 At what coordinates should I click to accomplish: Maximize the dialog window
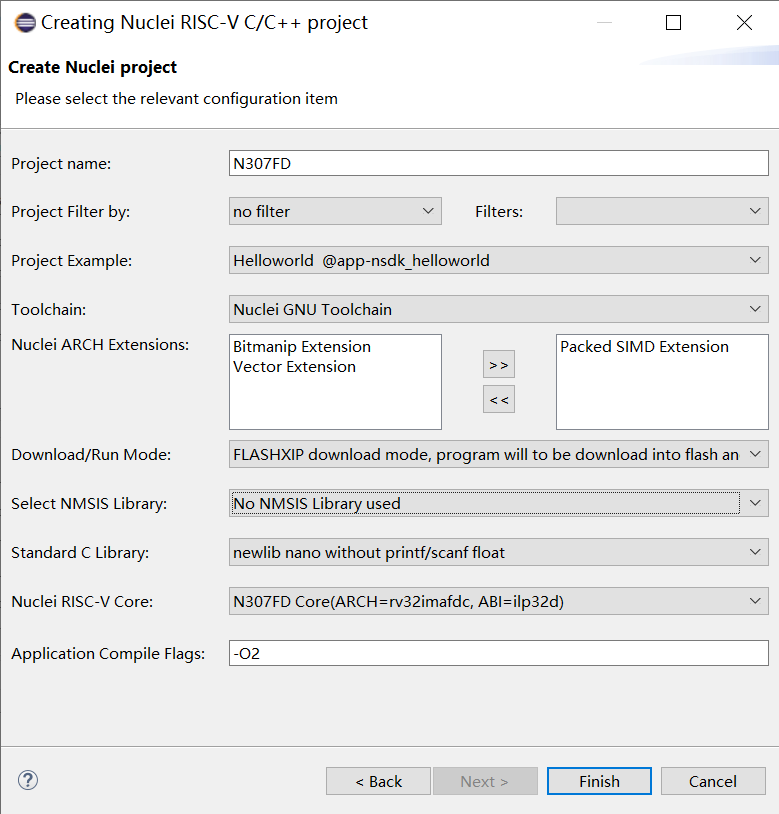(674, 22)
